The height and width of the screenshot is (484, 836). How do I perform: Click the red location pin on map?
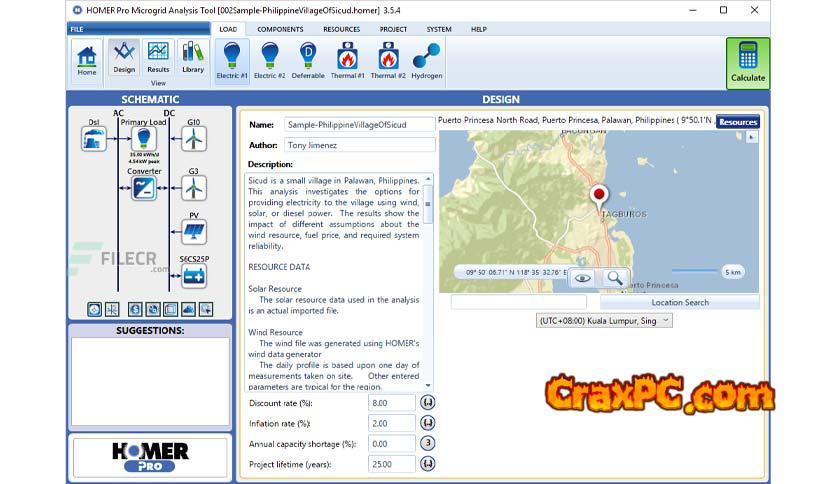pyautogui.click(x=599, y=196)
